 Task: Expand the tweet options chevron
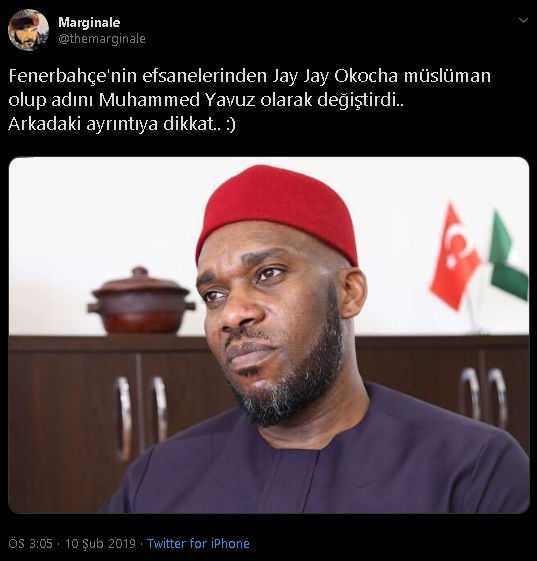[x=523, y=21]
